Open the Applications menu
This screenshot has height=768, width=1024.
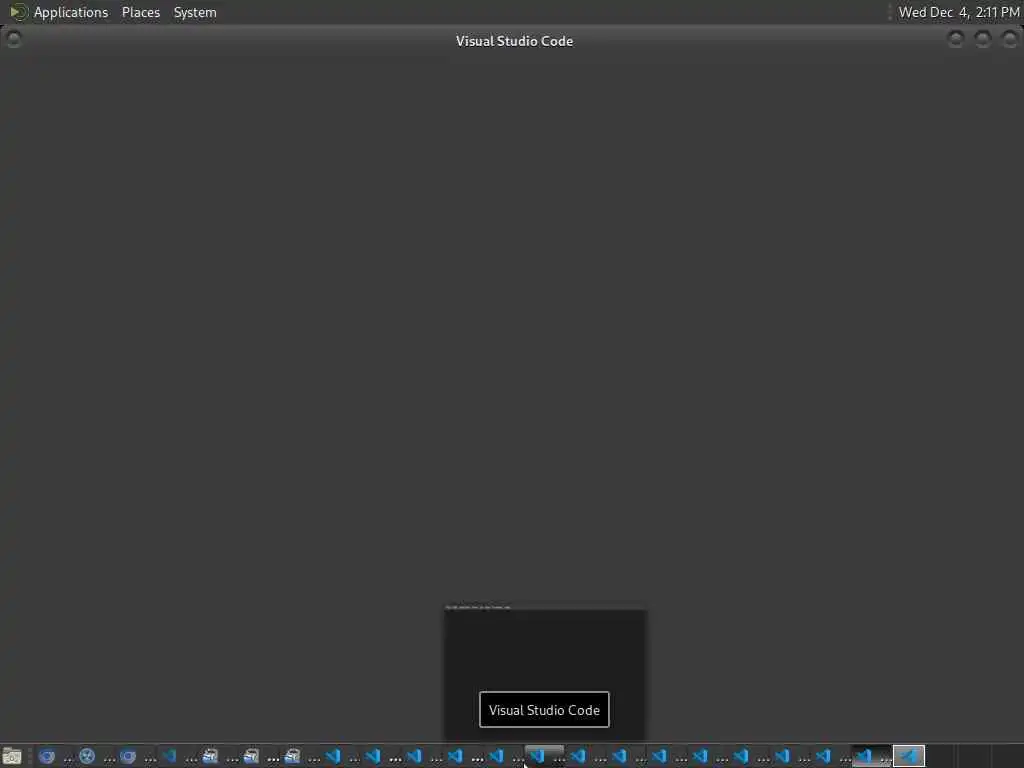[71, 12]
